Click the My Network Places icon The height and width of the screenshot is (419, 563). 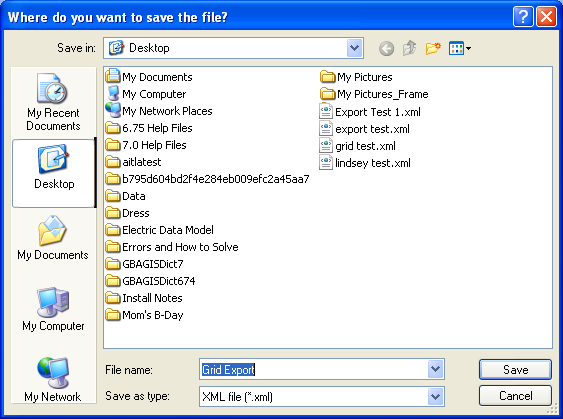(x=113, y=110)
